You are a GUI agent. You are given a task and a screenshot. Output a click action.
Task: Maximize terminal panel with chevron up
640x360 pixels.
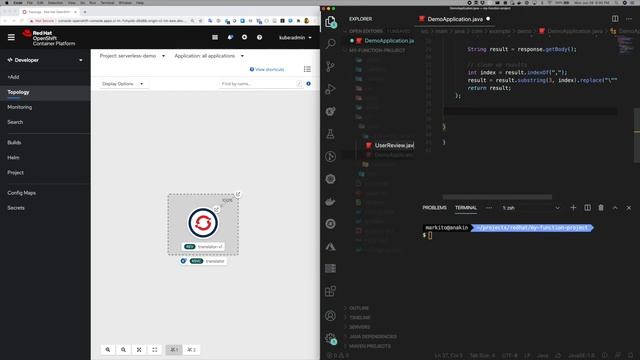(x=615, y=208)
